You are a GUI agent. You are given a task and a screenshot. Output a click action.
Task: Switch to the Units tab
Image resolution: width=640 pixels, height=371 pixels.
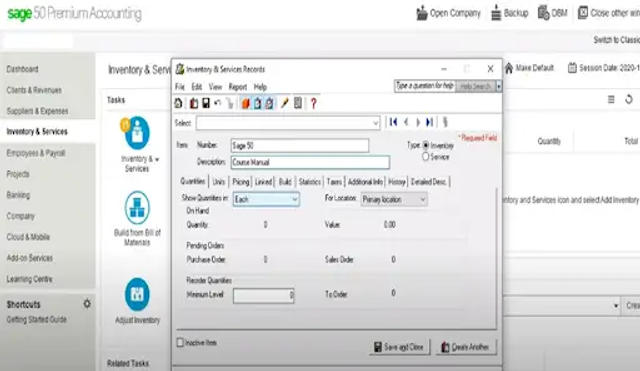[219, 182]
